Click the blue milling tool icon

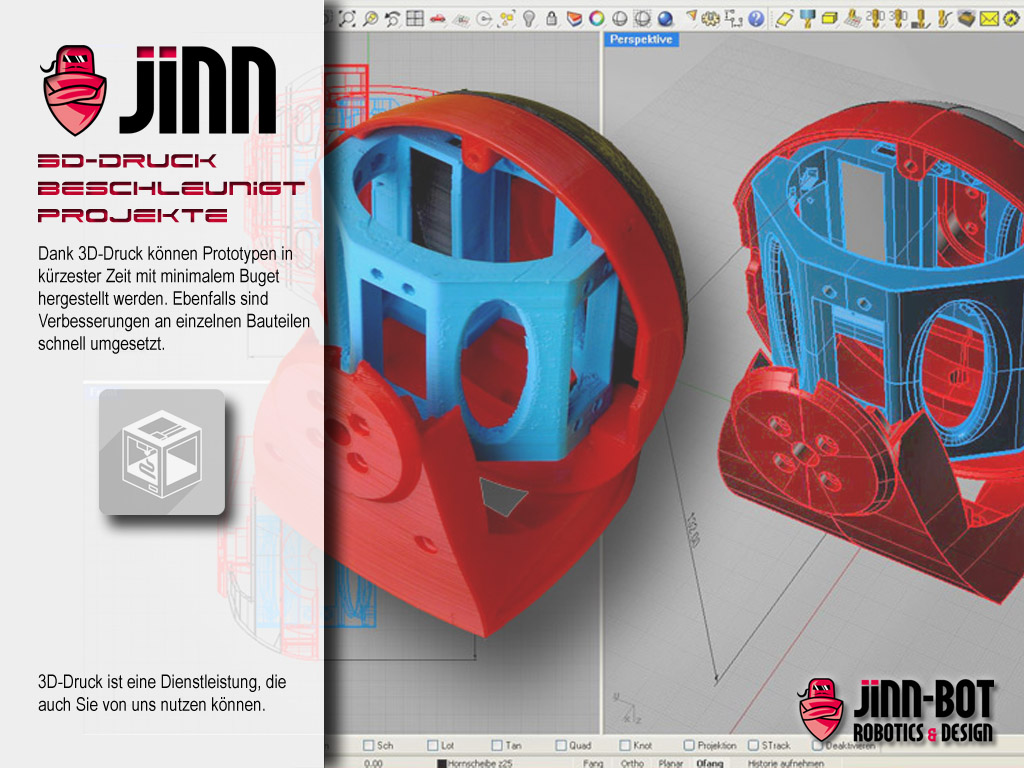[807, 18]
